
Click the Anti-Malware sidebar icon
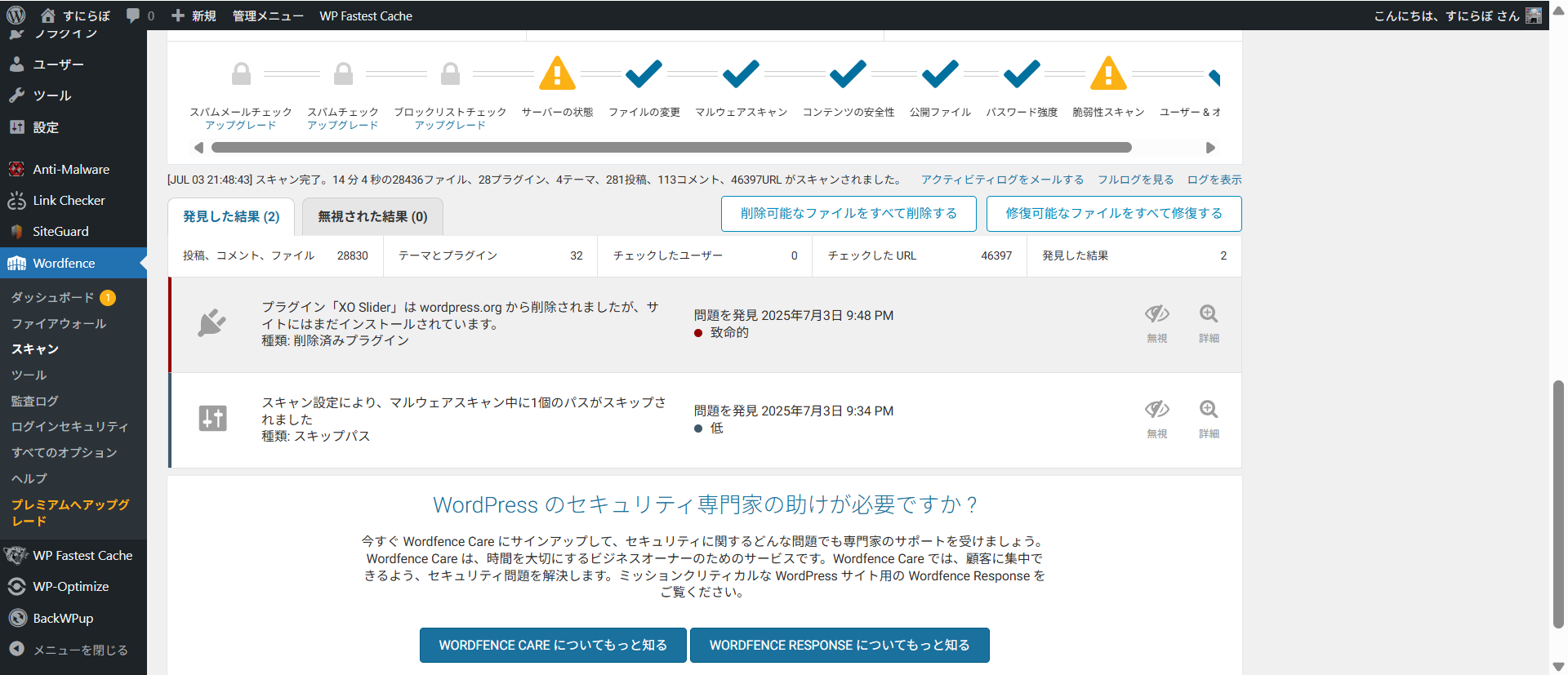[x=16, y=169]
